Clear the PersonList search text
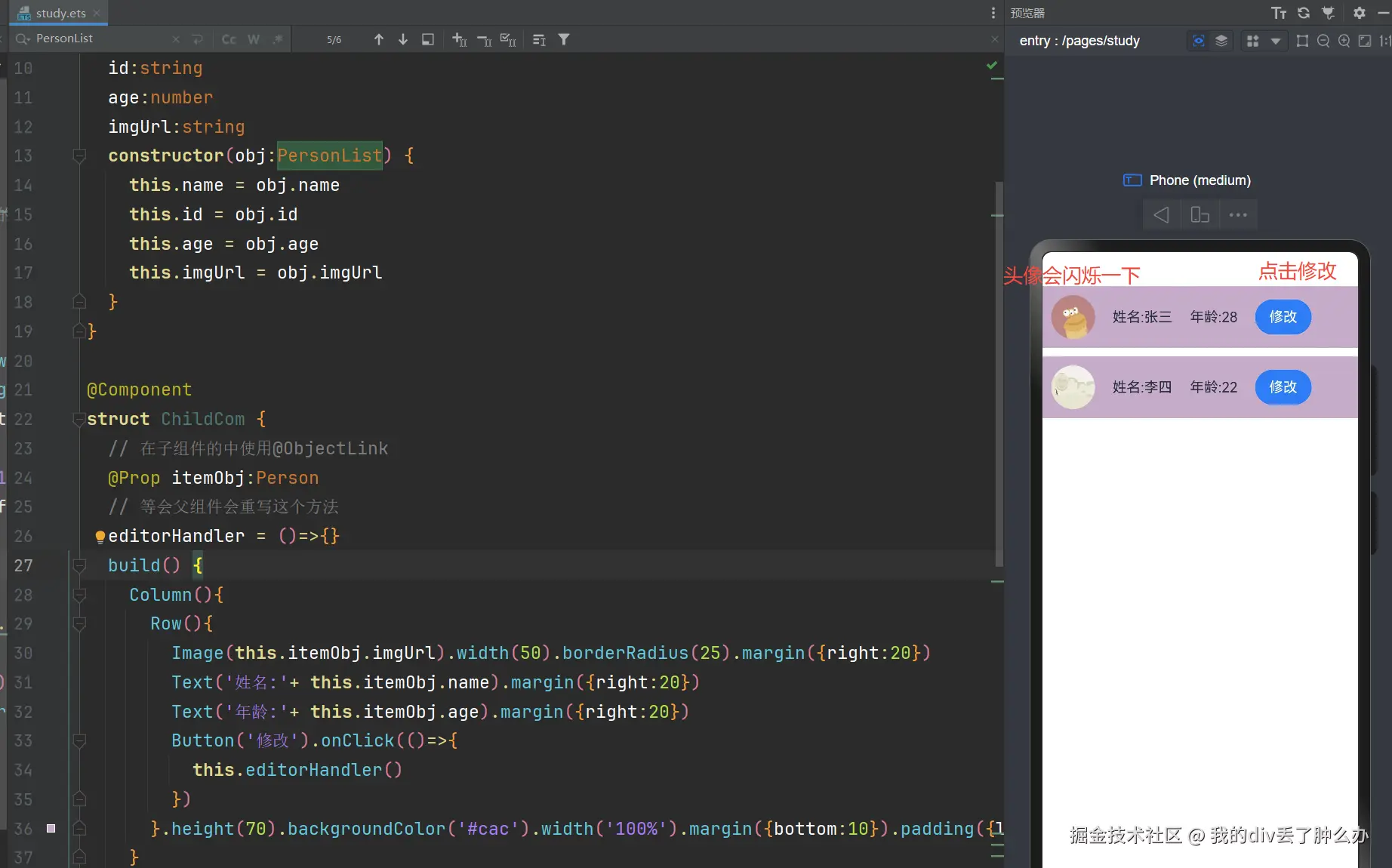The image size is (1392, 868). 176,39
